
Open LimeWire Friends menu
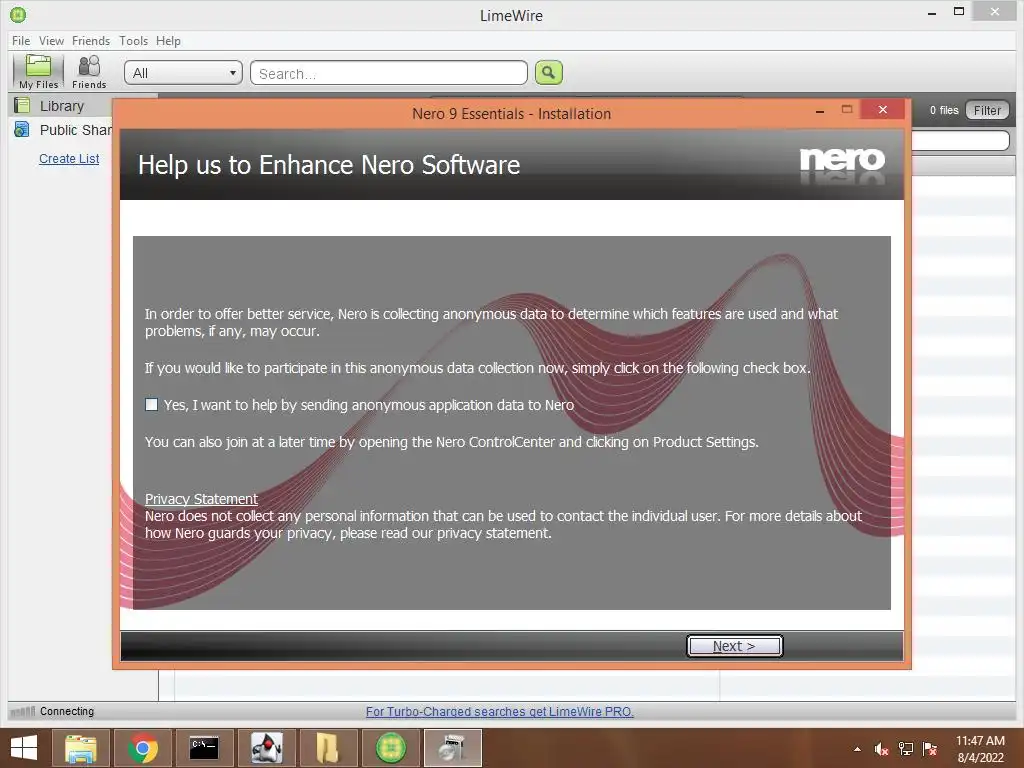(x=91, y=40)
